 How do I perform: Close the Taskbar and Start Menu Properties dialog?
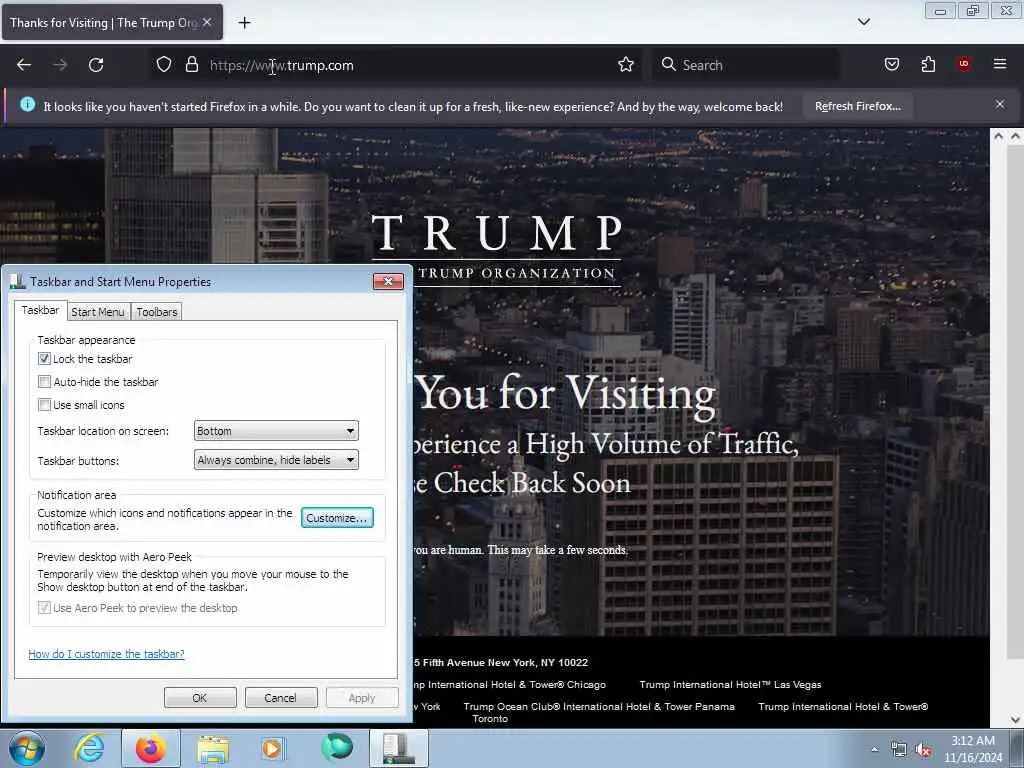[x=388, y=281]
